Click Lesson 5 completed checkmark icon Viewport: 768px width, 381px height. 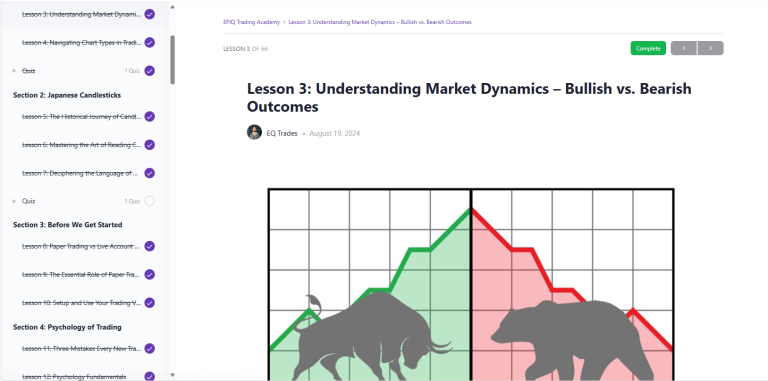(150, 117)
